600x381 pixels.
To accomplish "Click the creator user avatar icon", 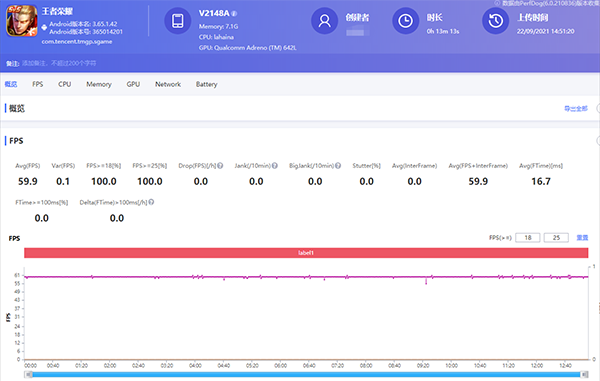I will point(324,21).
